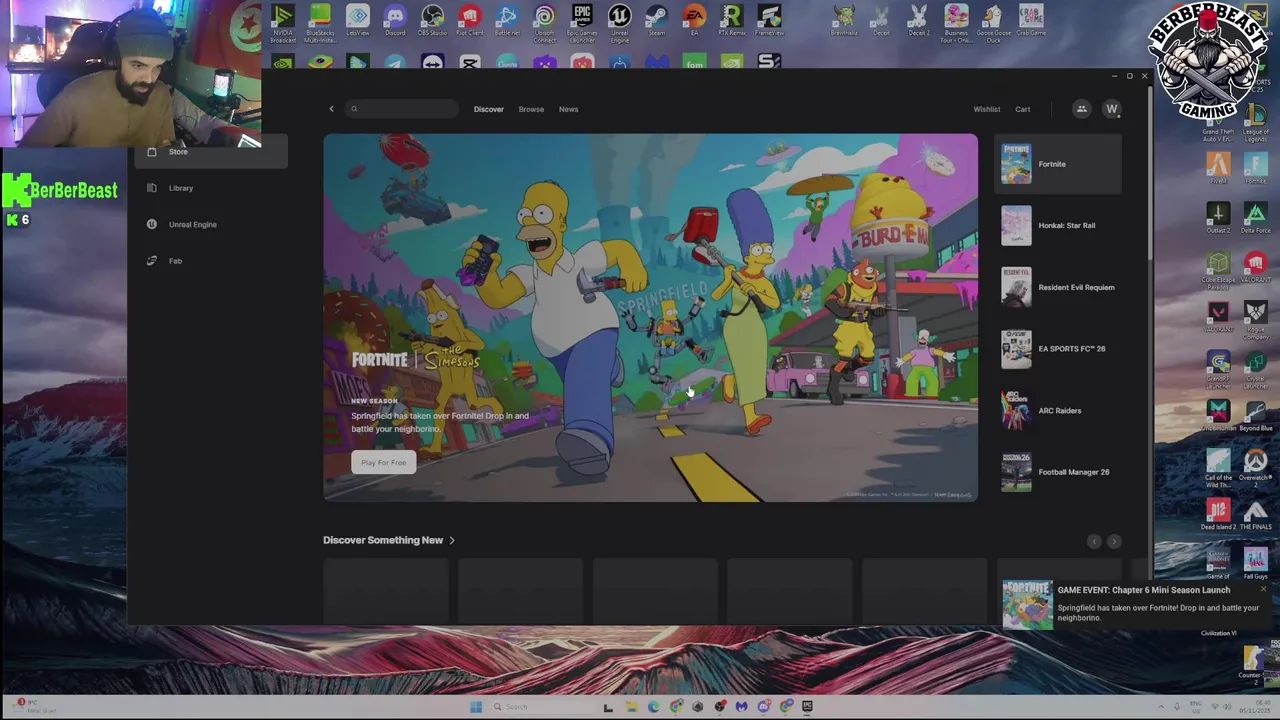
Task: Select EA SPORTS FC 26 in featured list
Action: (x=1059, y=349)
